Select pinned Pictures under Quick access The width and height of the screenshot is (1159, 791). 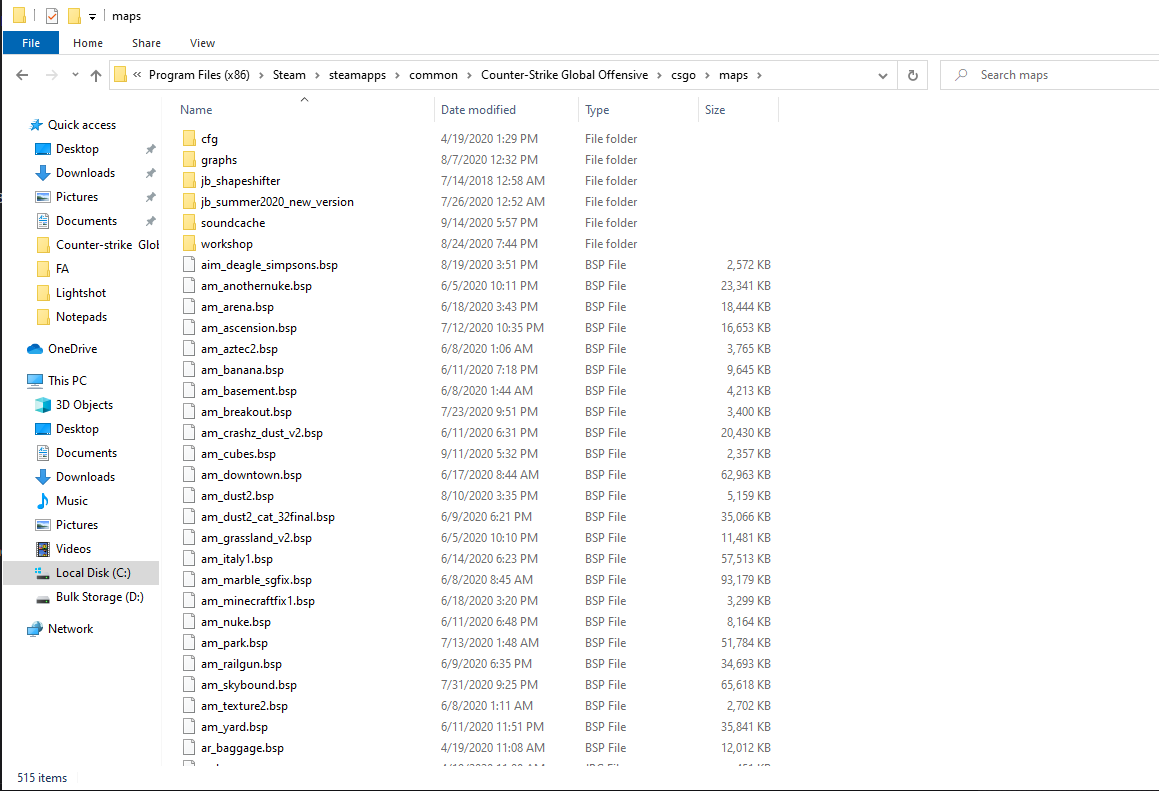point(77,197)
